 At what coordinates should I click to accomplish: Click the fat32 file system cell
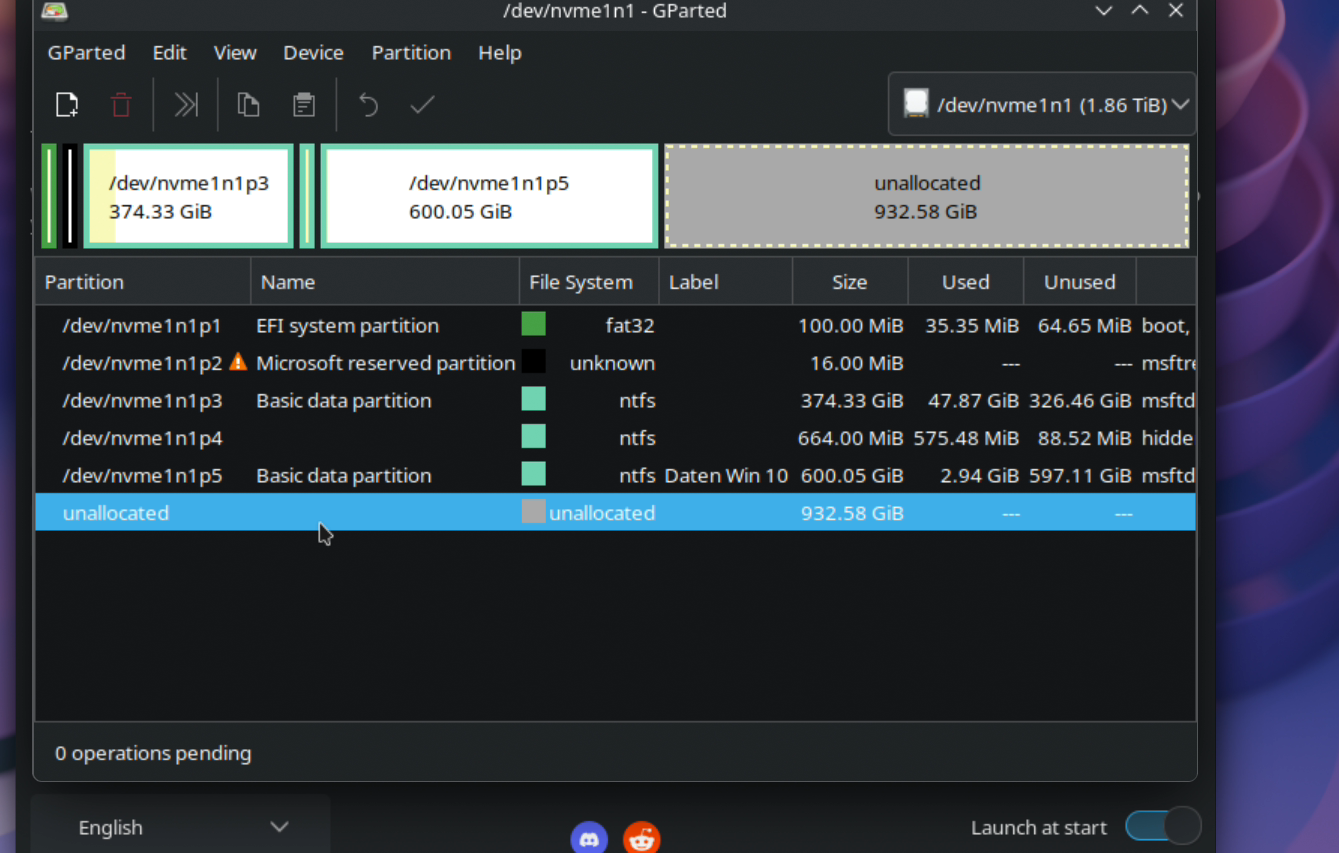tap(630, 326)
